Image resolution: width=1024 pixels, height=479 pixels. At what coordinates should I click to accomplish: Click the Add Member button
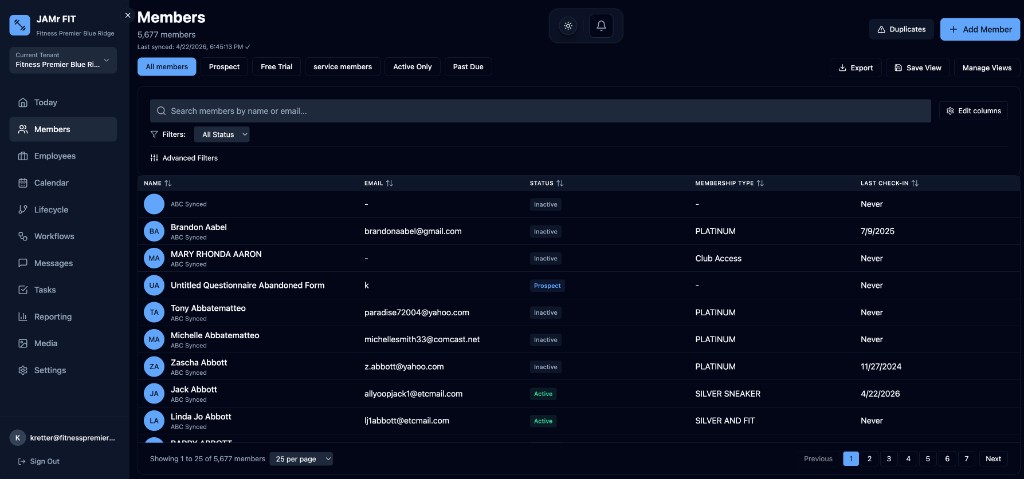coord(979,29)
